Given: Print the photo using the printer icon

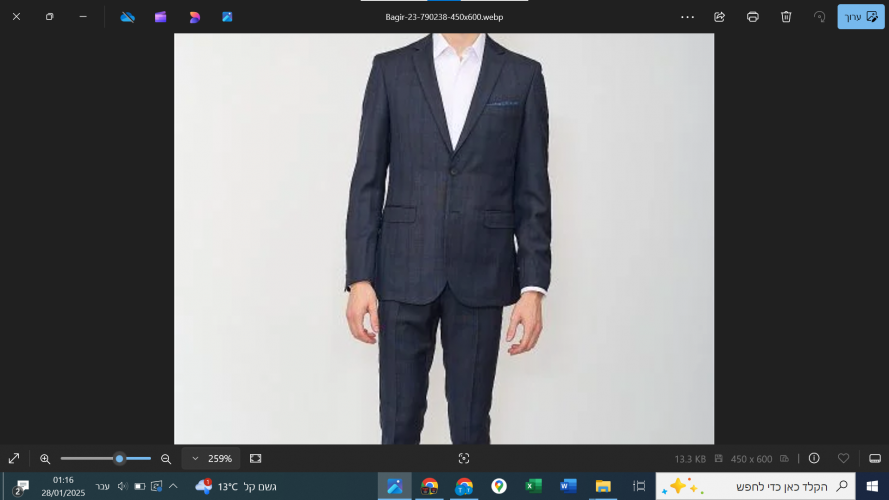Looking at the screenshot, I should [x=752, y=17].
